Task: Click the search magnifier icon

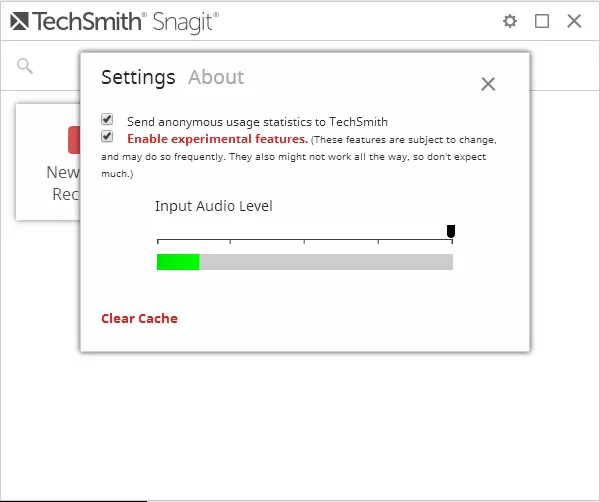Action: (x=25, y=66)
